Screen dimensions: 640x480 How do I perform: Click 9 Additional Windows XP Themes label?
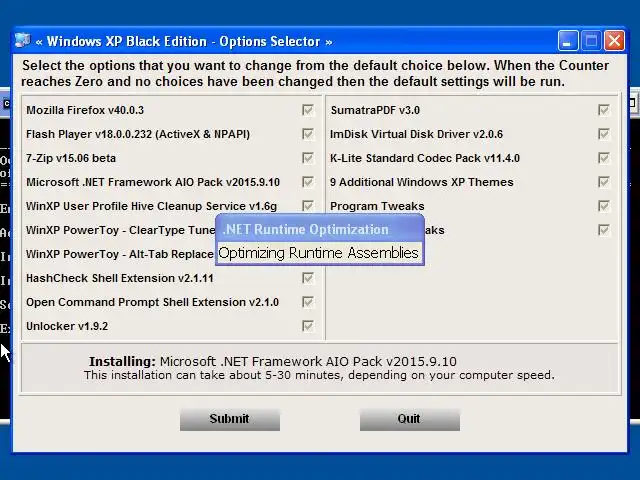coord(422,182)
